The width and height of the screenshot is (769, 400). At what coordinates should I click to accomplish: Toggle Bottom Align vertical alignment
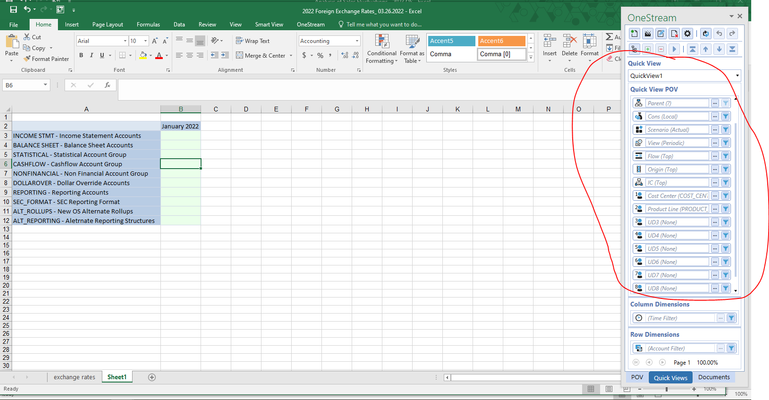pos(200,41)
